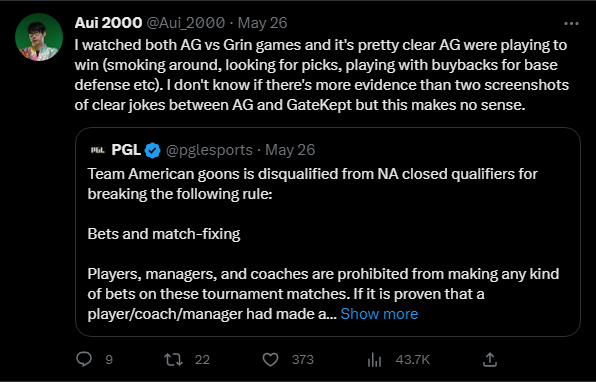Click the Aui 2000 display name

[108, 23]
